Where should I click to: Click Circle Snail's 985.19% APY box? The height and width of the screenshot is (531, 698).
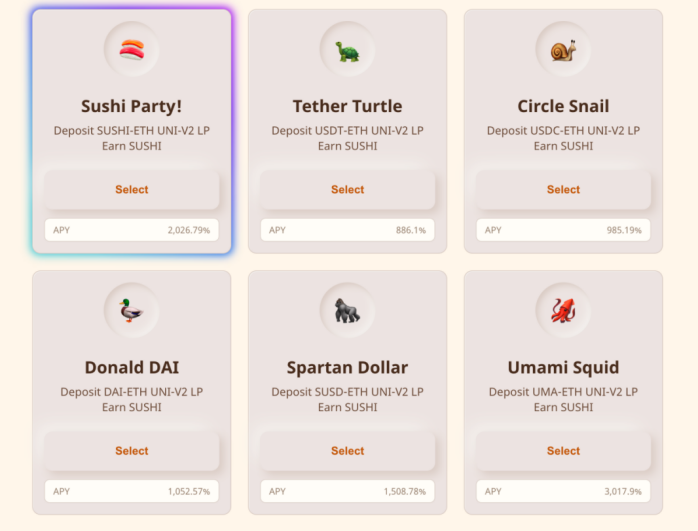click(x=564, y=230)
